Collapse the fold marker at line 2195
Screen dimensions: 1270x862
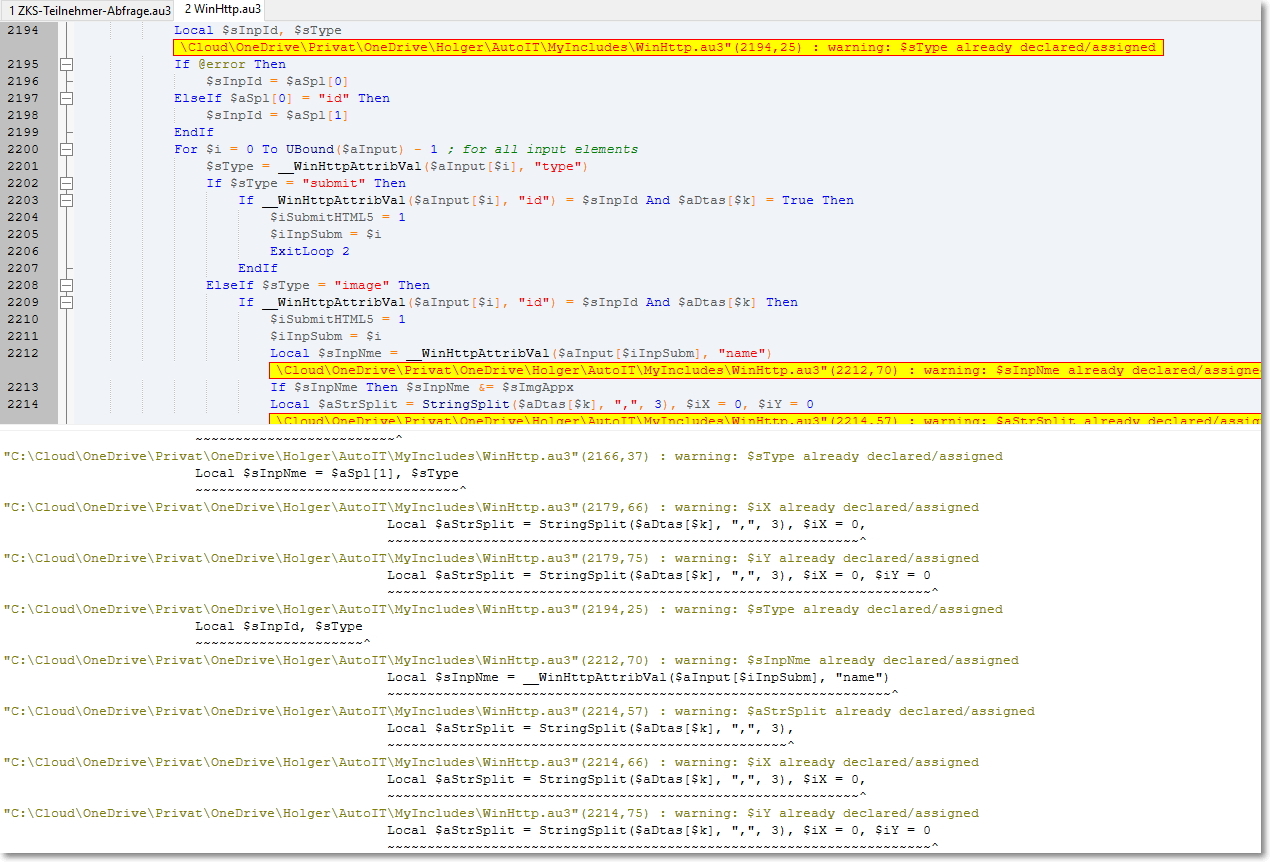(67, 64)
